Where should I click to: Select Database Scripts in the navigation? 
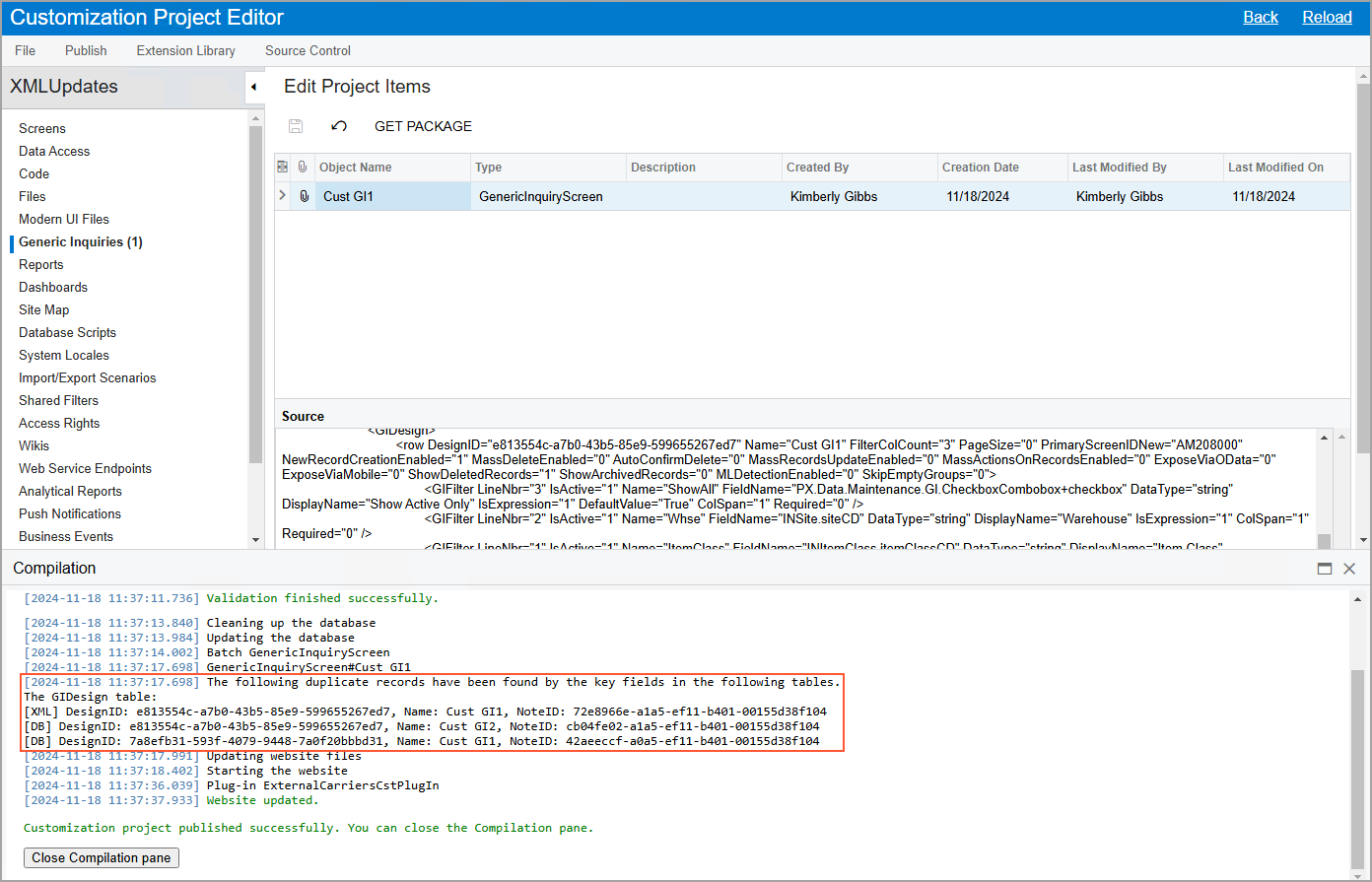coord(67,332)
